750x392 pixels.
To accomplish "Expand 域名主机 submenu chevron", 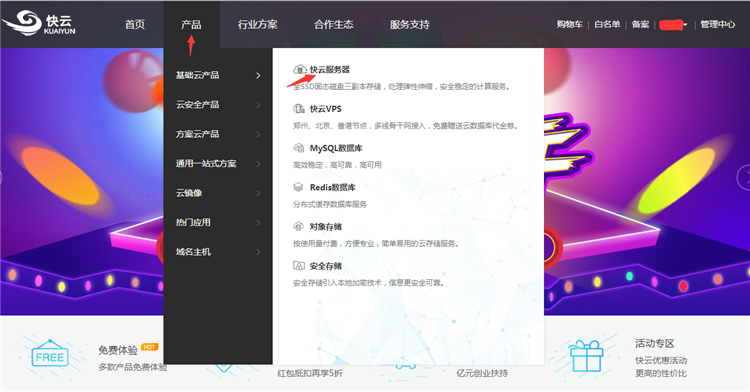I will click(x=258, y=252).
